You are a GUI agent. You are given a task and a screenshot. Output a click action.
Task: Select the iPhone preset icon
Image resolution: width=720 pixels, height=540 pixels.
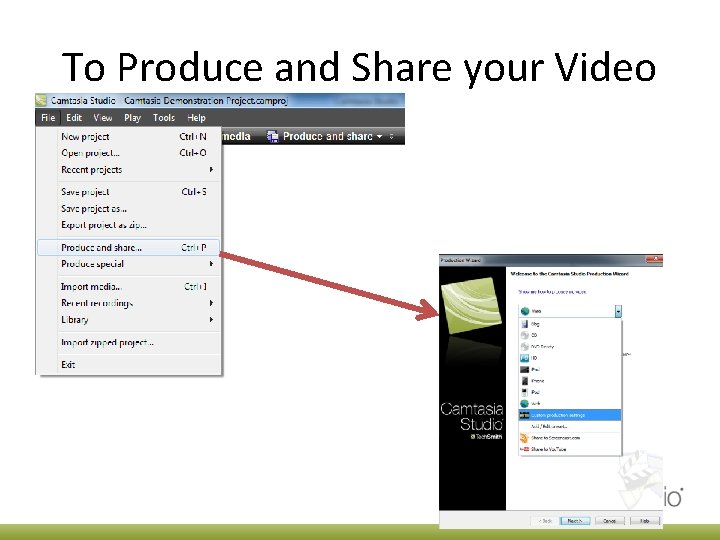(x=524, y=381)
